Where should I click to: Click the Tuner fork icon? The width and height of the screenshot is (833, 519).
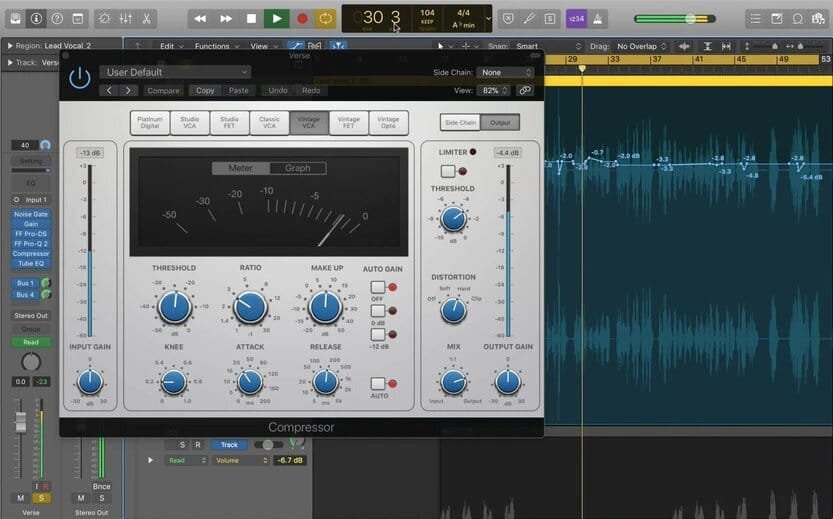(x=529, y=19)
